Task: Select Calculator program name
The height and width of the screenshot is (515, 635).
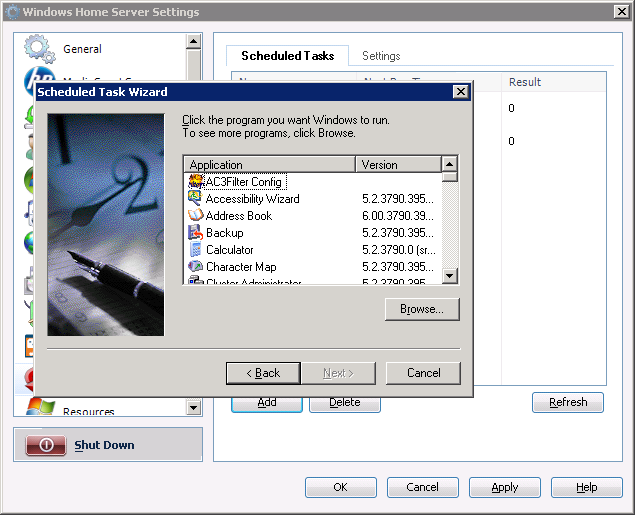Action: point(230,250)
